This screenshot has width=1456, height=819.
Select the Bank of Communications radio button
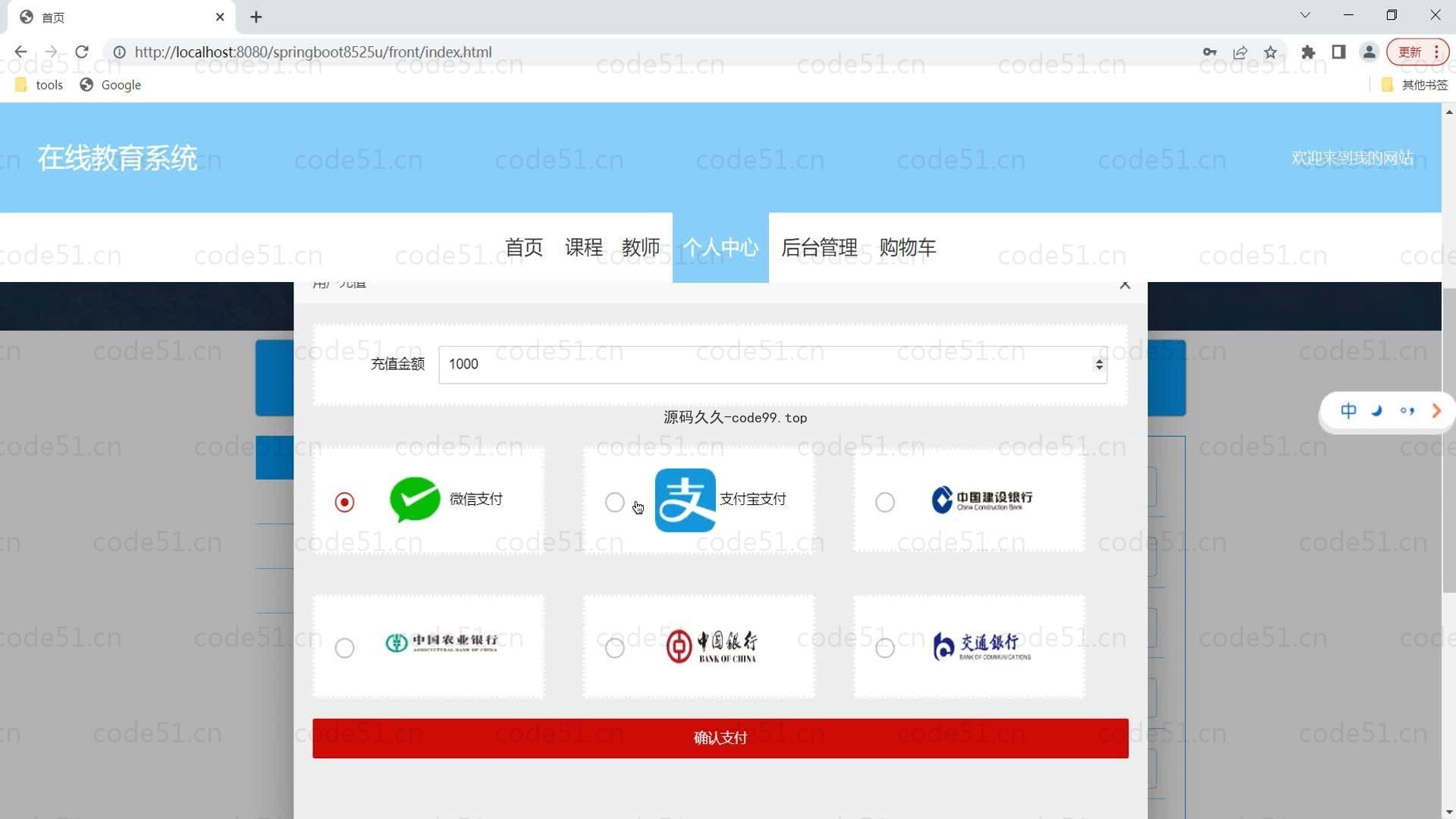click(884, 648)
